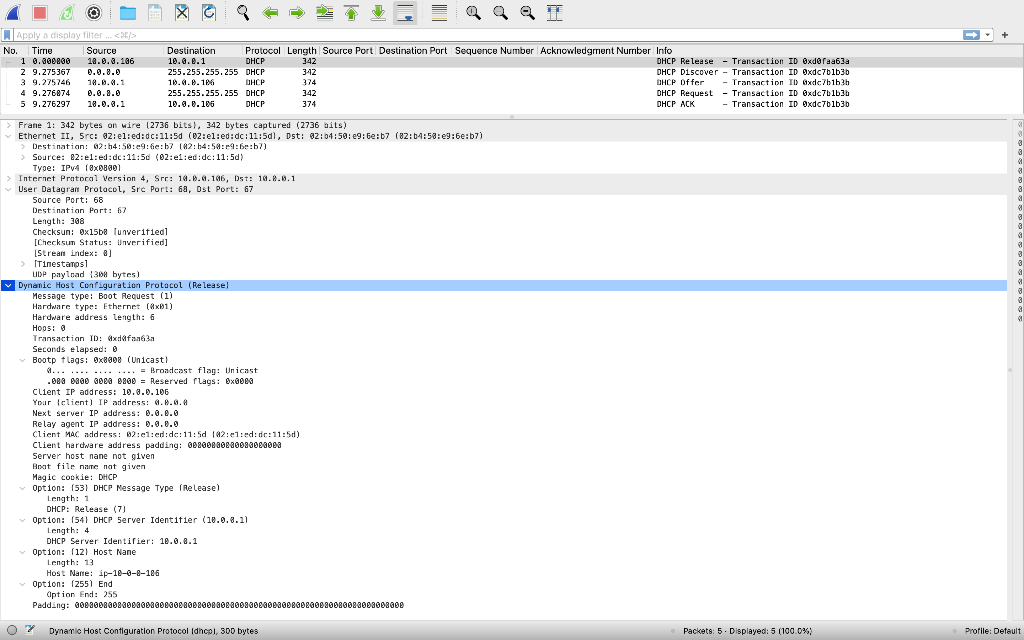The image size is (1024, 640).
Task: Go to the last packet
Action: click(378, 12)
